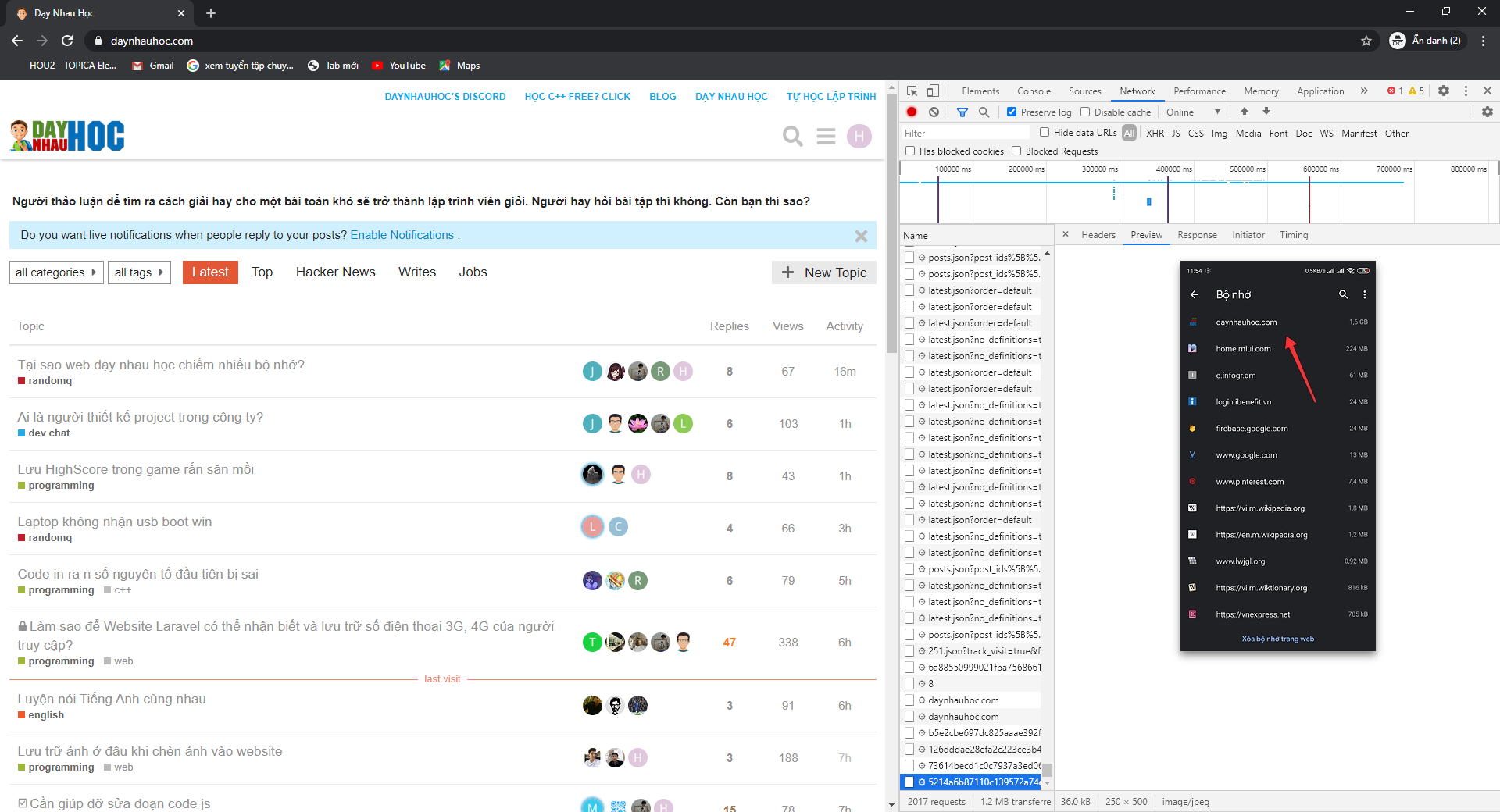Reload the page with the browser refresh icon
1500x812 pixels.
coord(68,41)
